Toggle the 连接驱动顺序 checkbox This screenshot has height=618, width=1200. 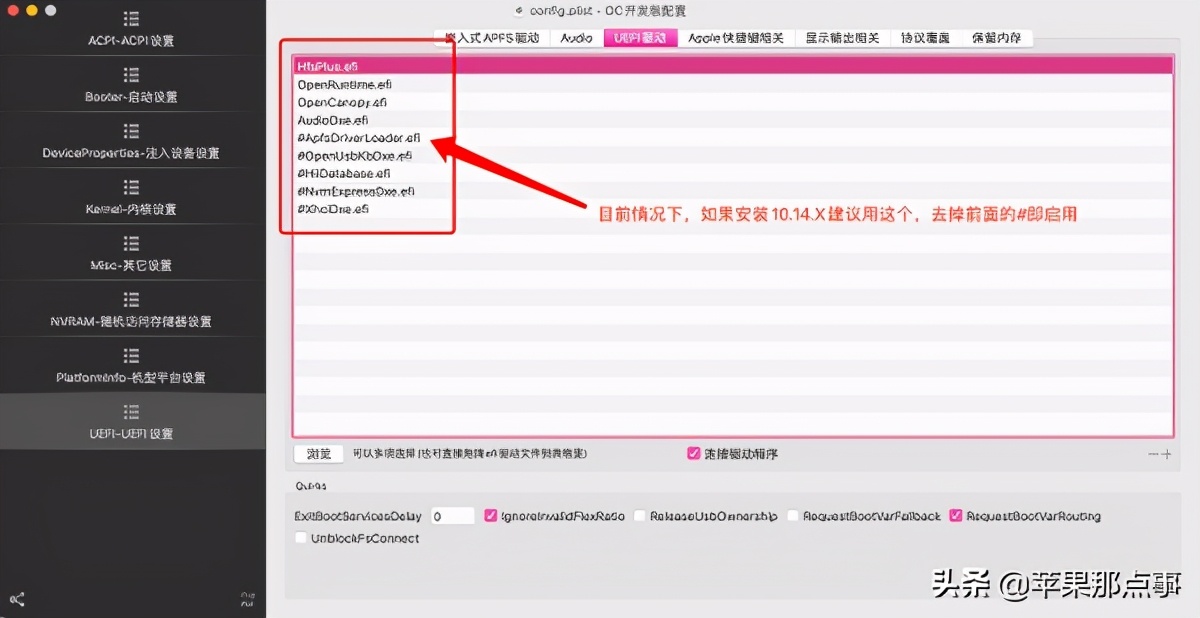click(693, 453)
